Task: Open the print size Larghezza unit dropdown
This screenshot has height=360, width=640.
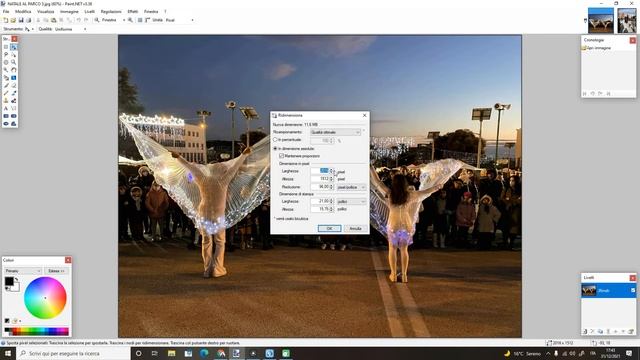Action: (351, 202)
